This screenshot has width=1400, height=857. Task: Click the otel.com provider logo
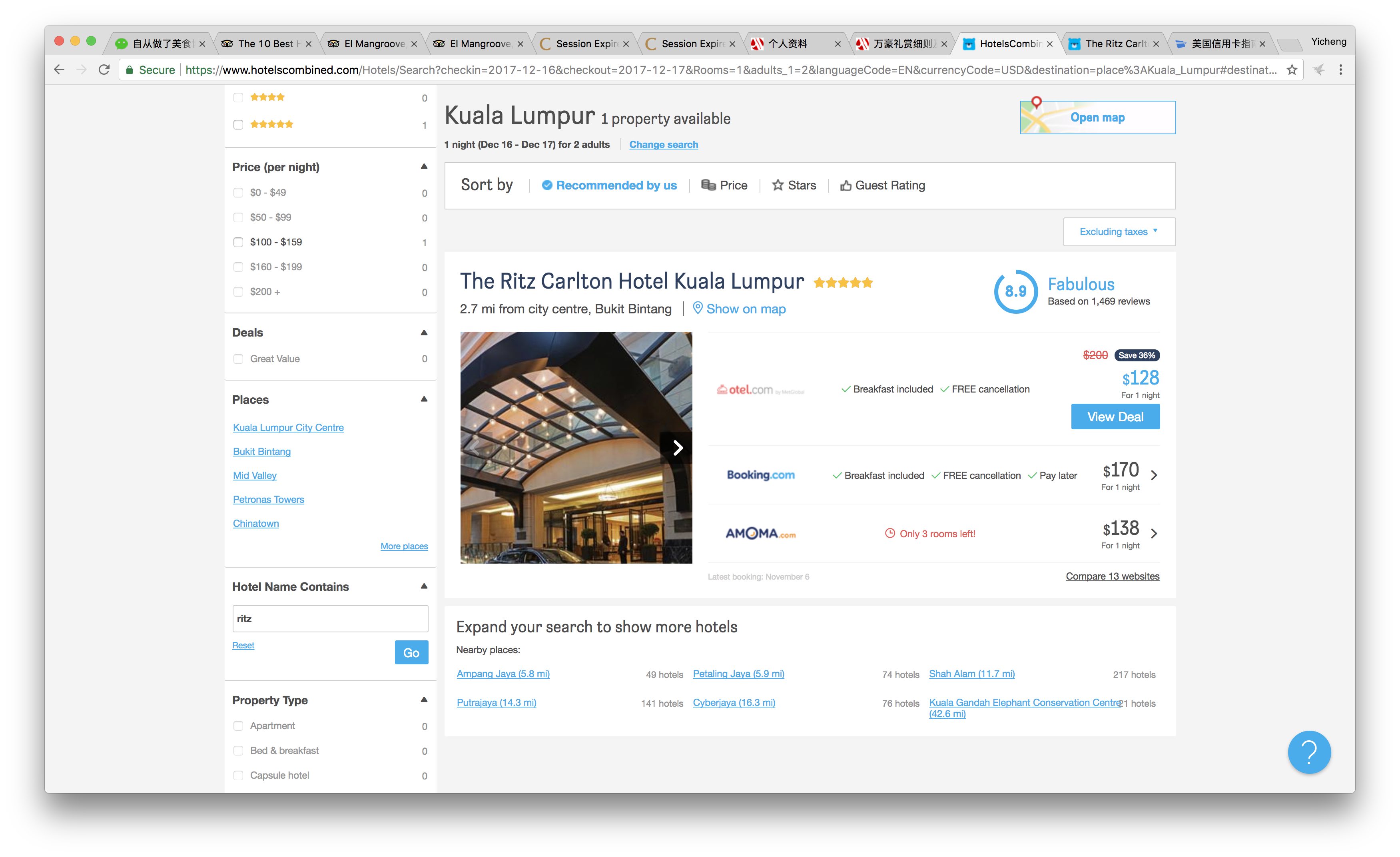(x=760, y=390)
